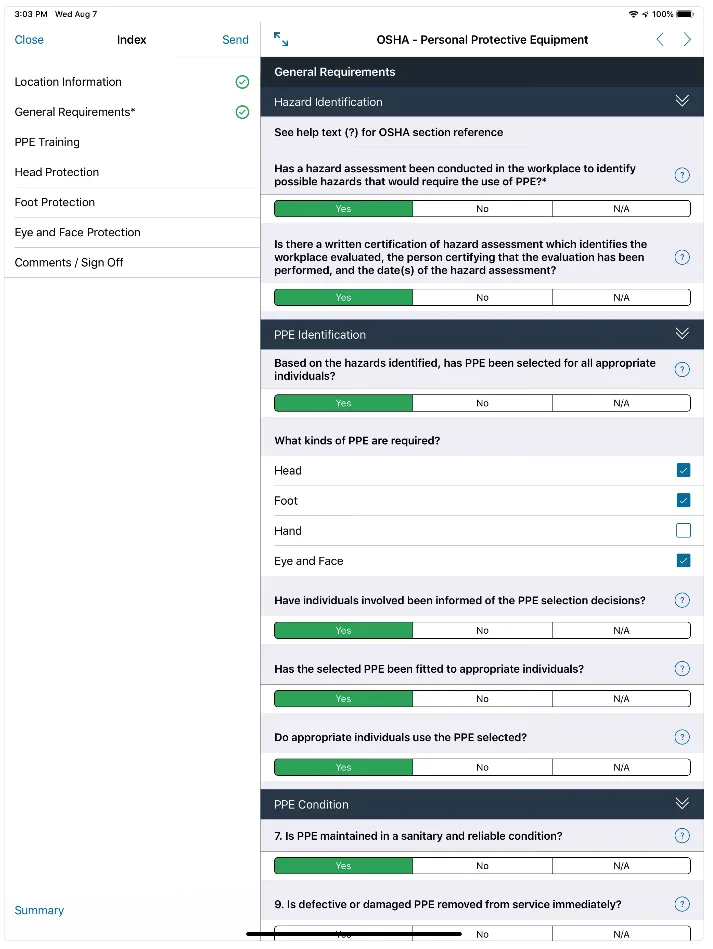Select N/A for written certification question
This screenshot has height=949, width=713.
click(621, 297)
